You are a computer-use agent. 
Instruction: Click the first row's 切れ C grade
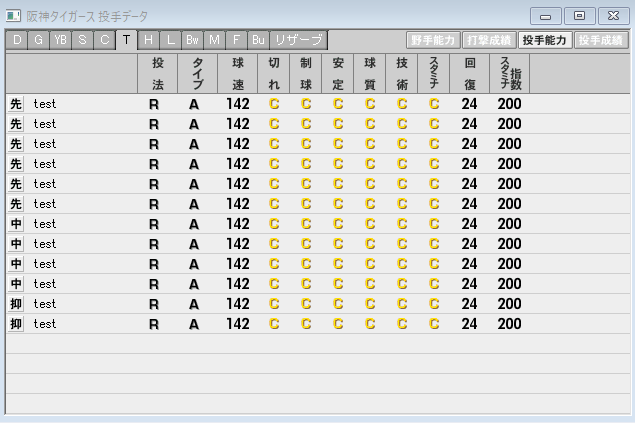[x=274, y=104]
